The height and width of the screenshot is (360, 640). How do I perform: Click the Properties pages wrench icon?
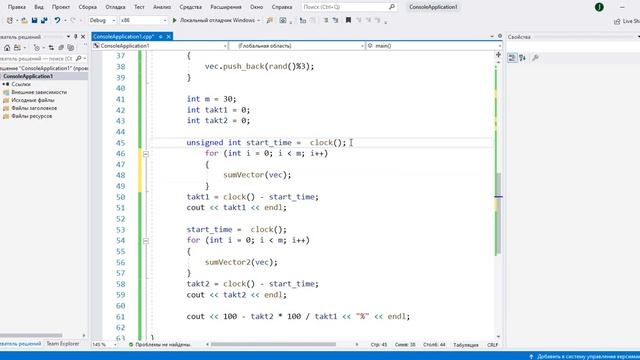536,58
